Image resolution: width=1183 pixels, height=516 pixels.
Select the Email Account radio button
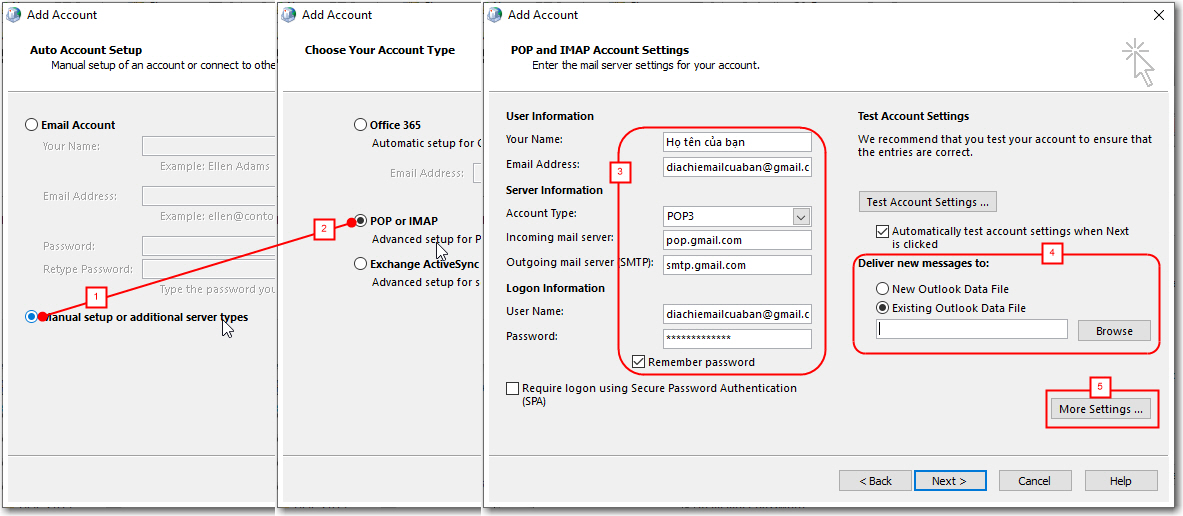coord(32,125)
